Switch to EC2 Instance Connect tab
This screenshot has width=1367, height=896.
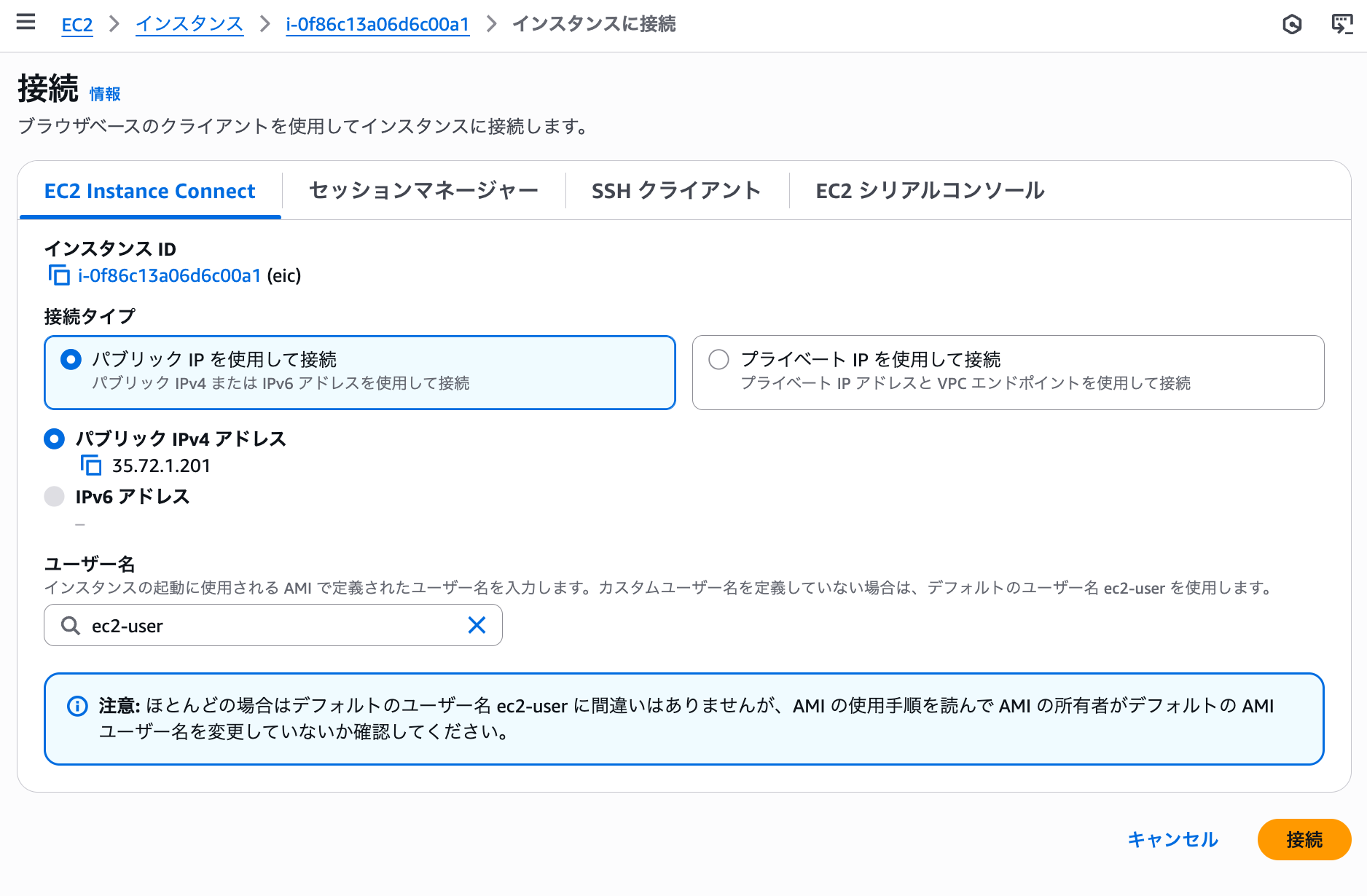click(x=150, y=191)
